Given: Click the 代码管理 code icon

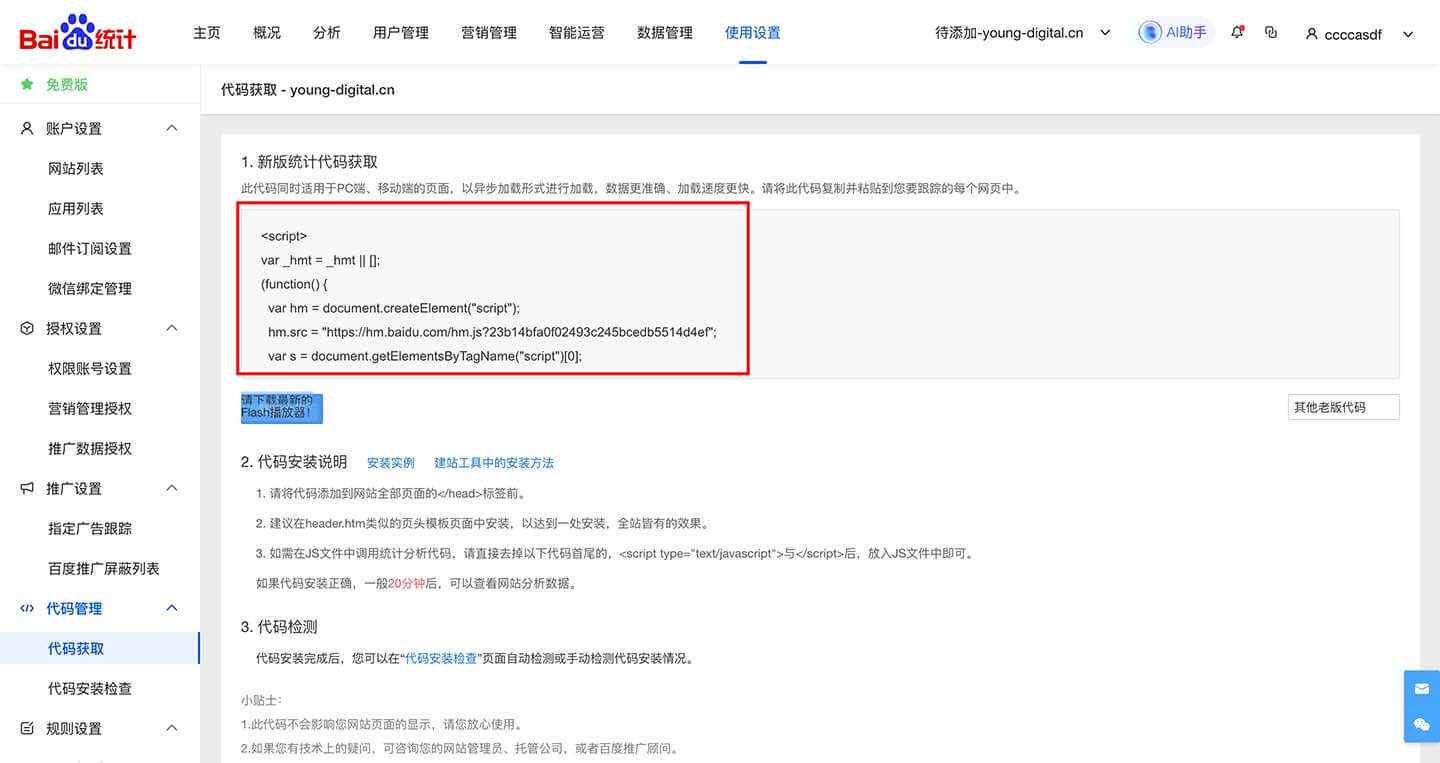Looking at the screenshot, I should [x=27, y=608].
